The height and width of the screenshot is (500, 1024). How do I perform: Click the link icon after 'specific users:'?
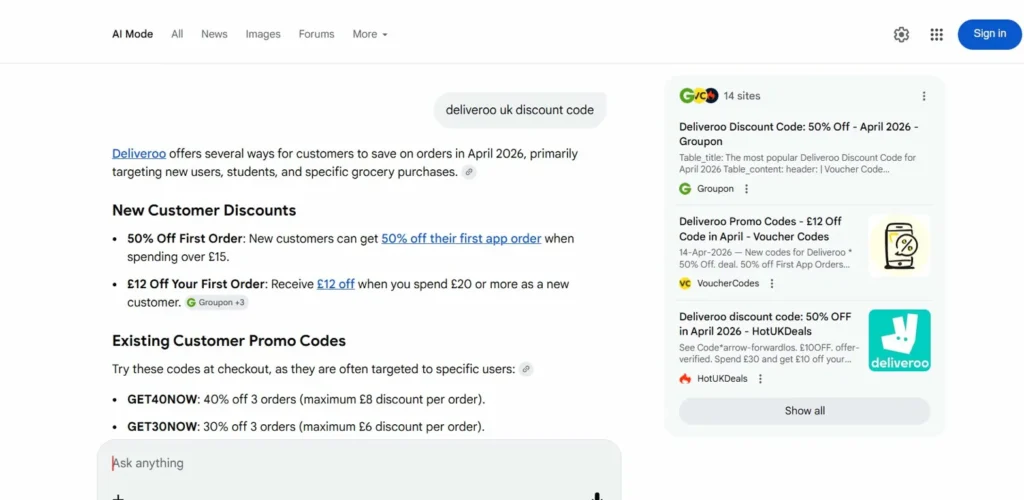coord(526,369)
